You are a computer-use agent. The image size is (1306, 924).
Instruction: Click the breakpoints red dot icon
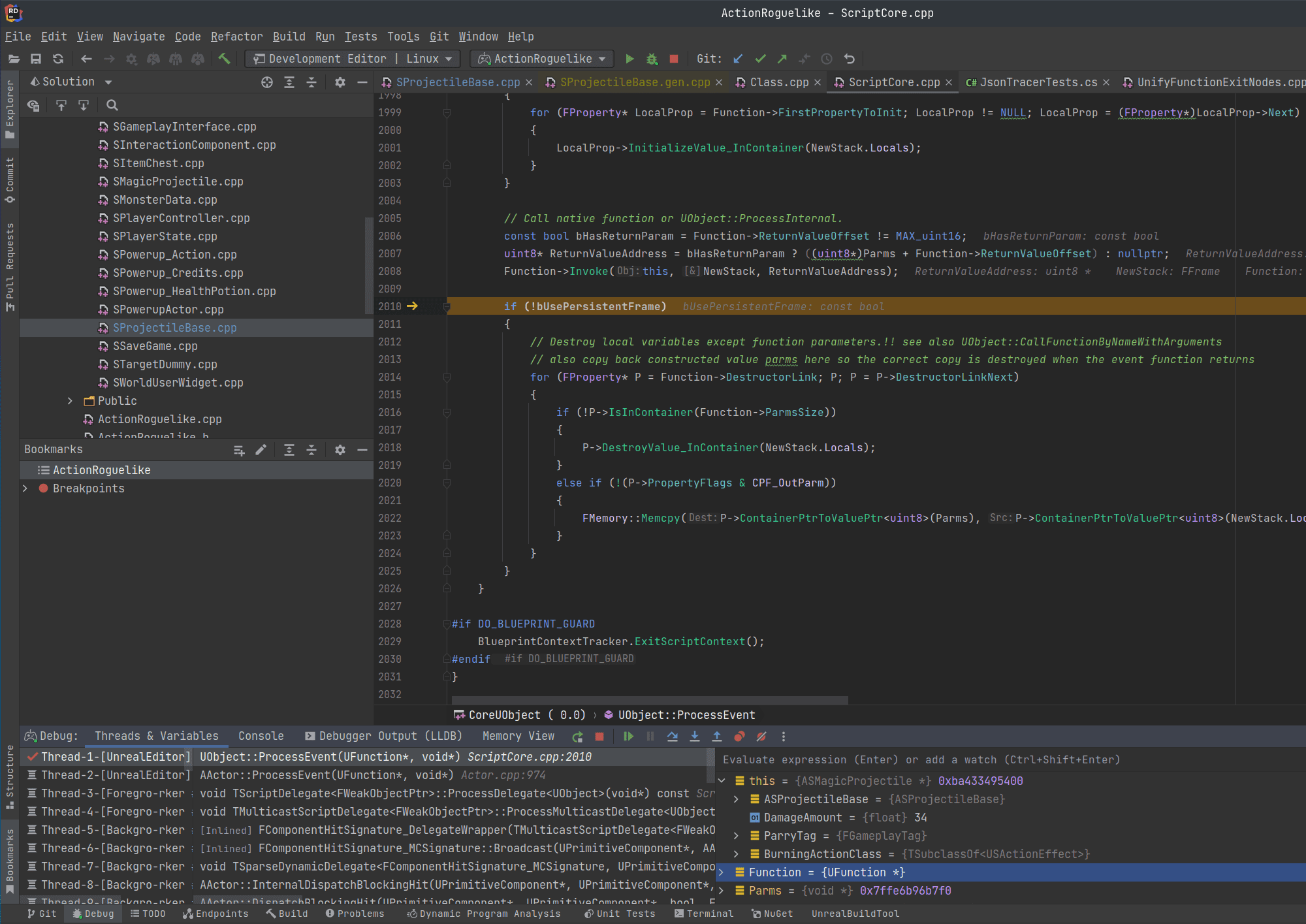click(43, 488)
